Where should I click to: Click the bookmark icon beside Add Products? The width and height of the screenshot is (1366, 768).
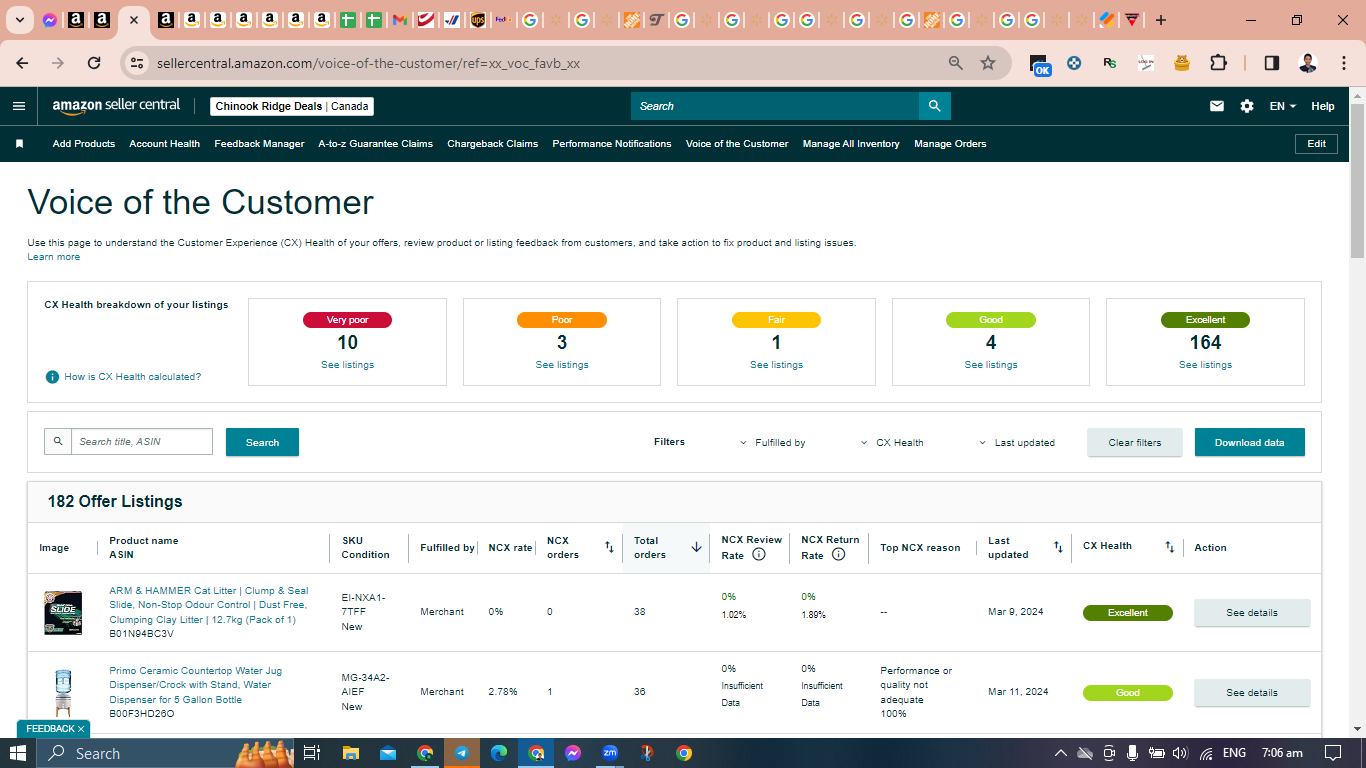[x=19, y=144]
